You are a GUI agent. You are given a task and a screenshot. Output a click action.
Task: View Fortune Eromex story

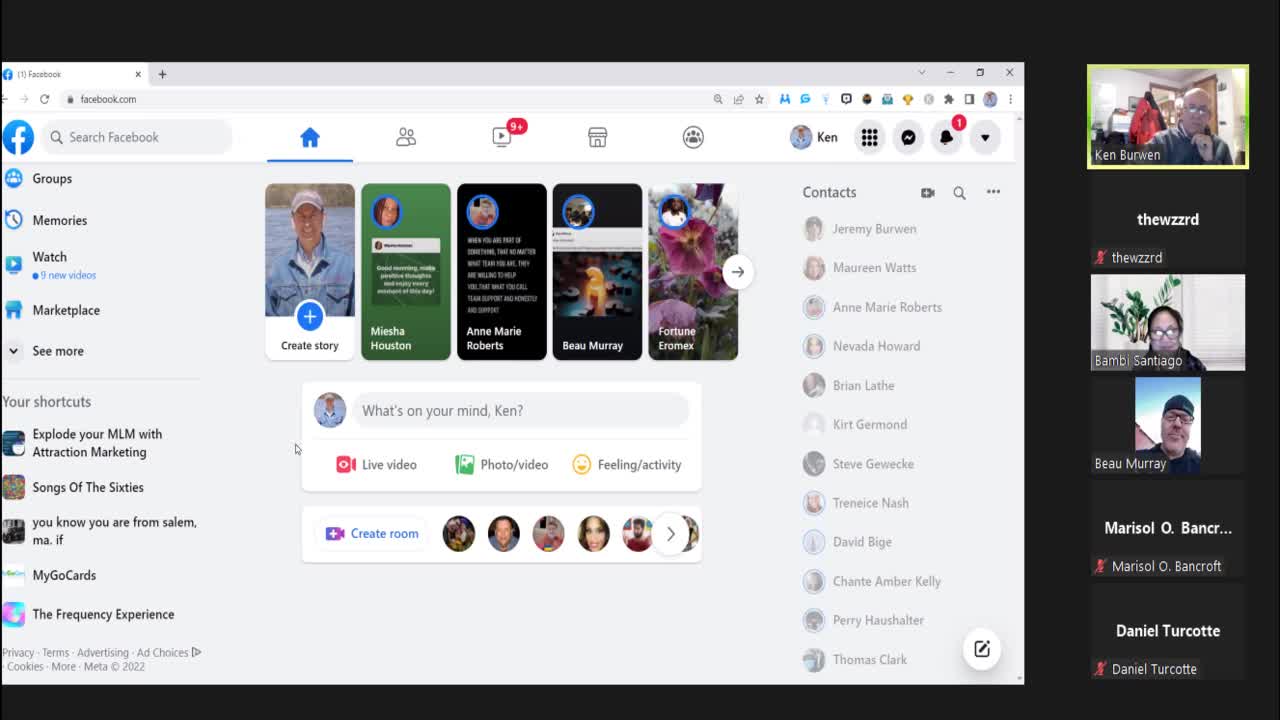click(693, 272)
